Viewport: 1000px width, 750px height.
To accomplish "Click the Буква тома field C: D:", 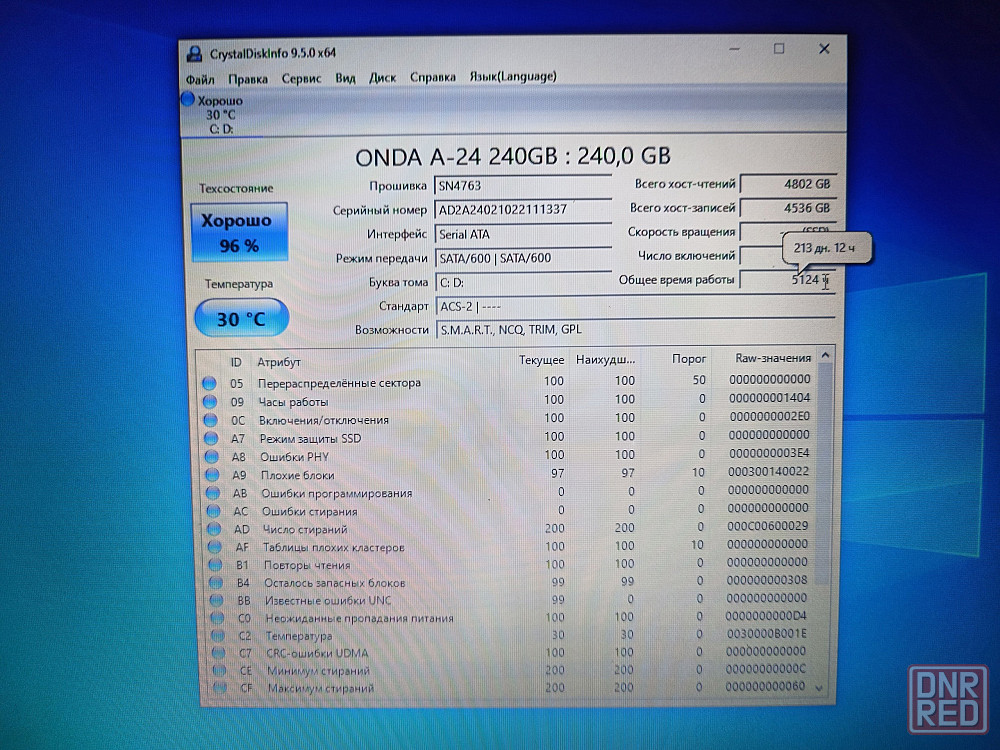I will [x=524, y=282].
